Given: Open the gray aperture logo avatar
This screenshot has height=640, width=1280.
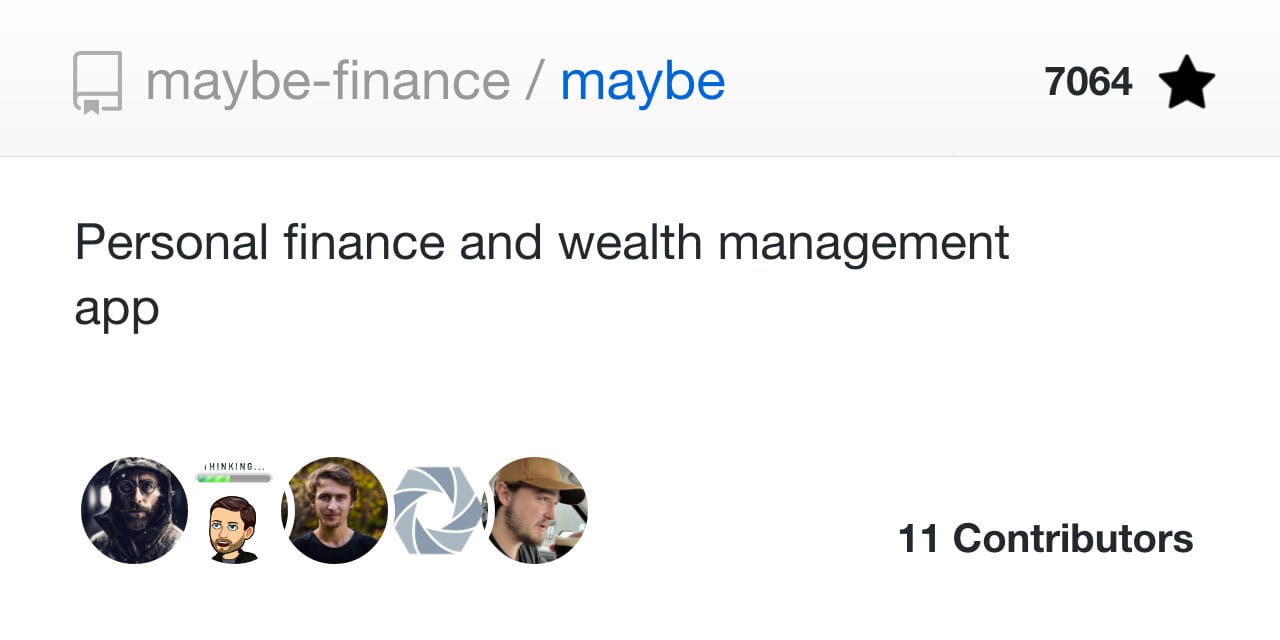Looking at the screenshot, I should point(437,510).
